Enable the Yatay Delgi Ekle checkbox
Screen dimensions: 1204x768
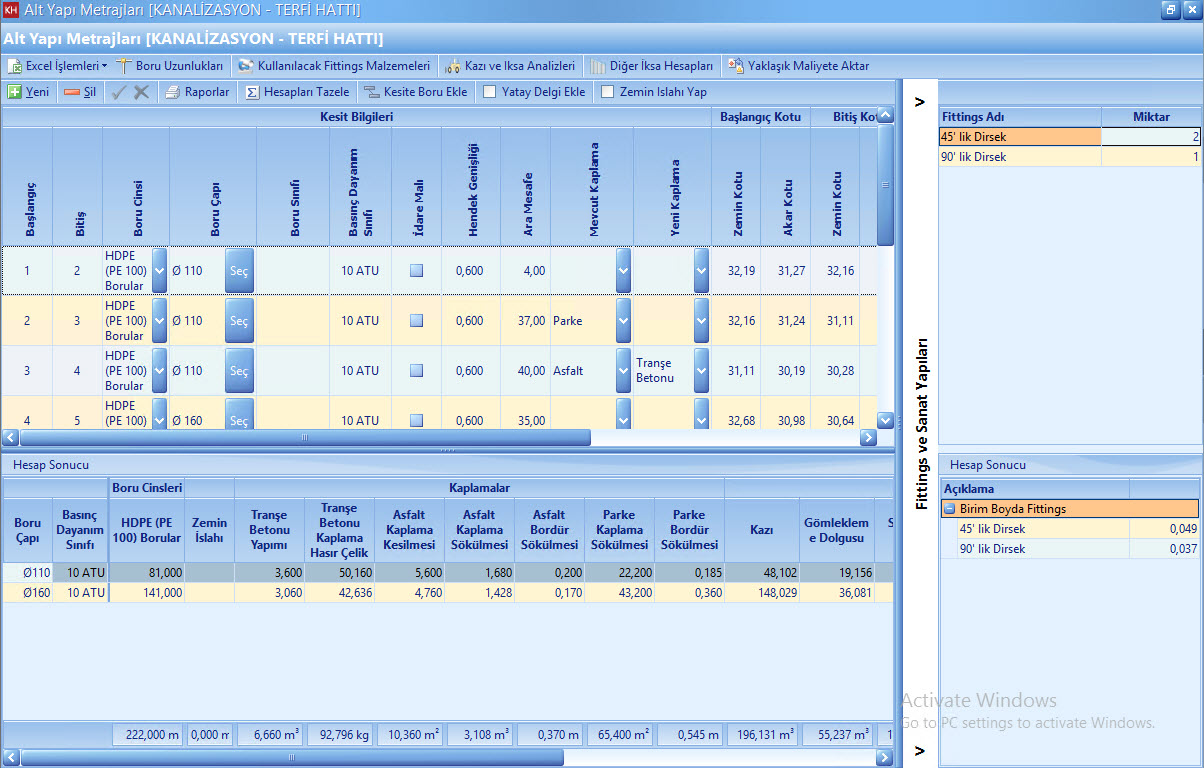490,92
